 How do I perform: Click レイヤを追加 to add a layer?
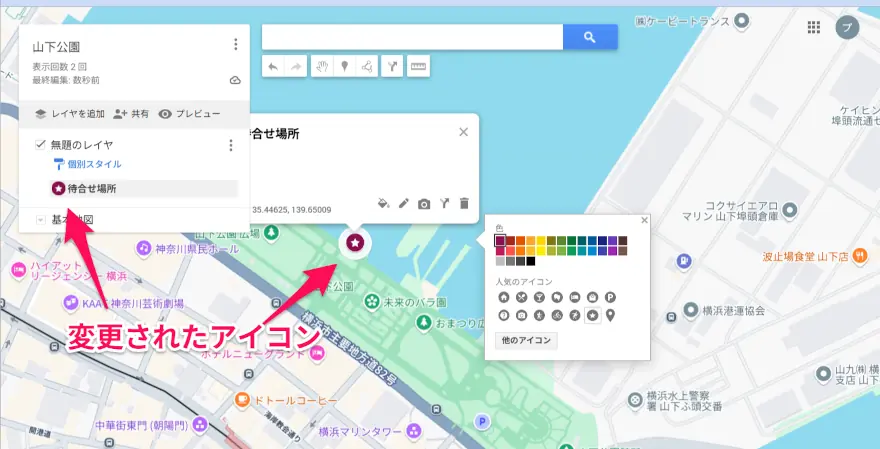[70, 114]
